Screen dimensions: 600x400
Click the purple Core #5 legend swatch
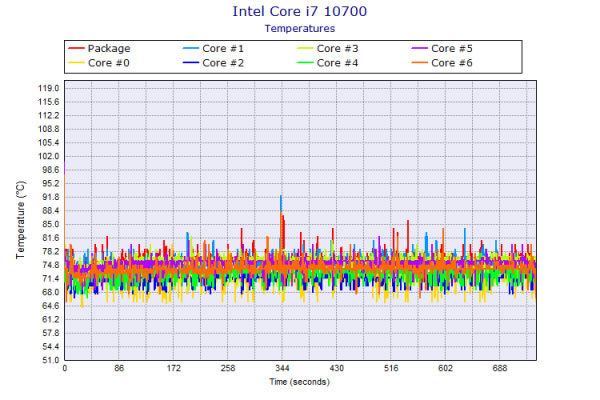pyautogui.click(x=419, y=48)
